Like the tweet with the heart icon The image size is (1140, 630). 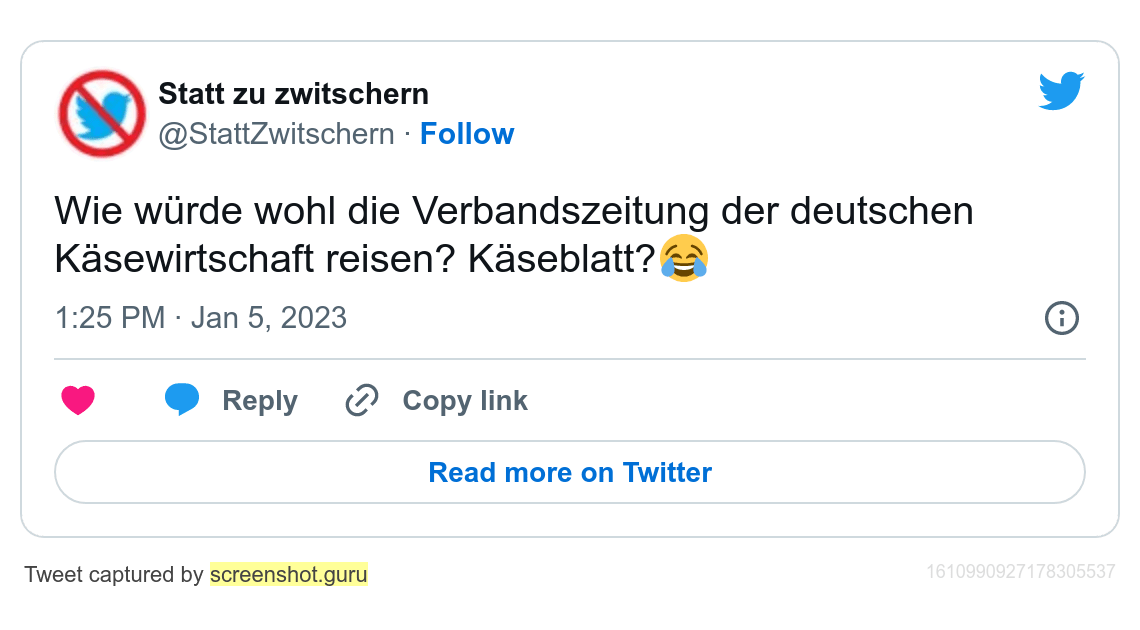[x=78, y=401]
